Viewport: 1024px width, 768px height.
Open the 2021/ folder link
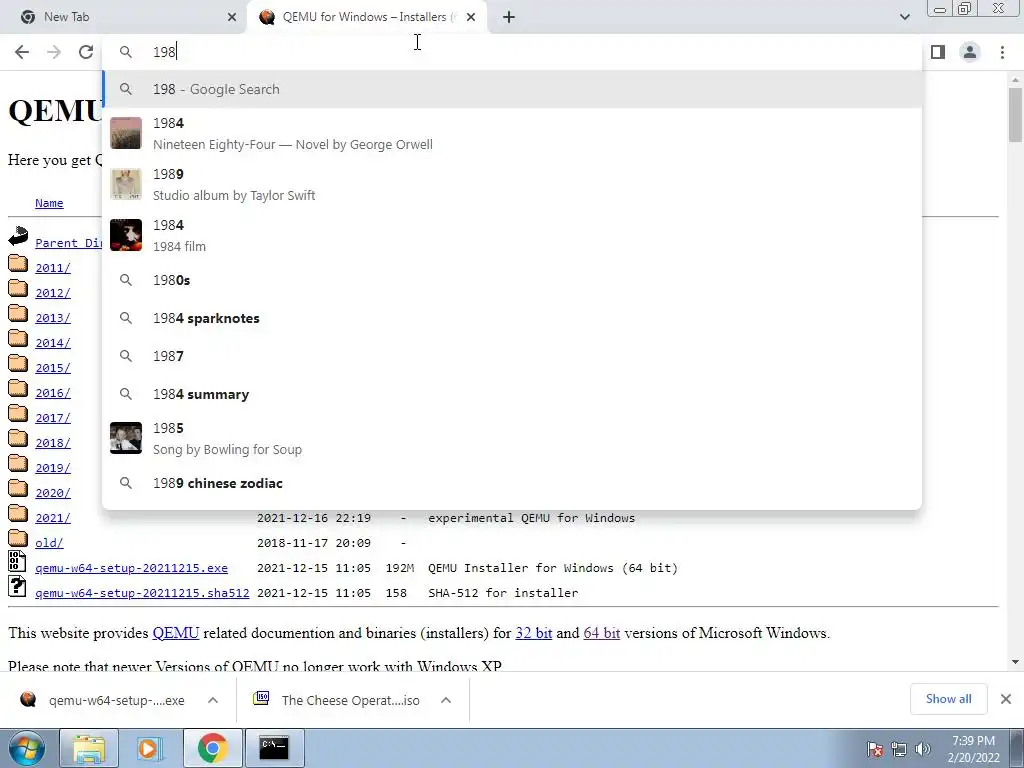53,518
